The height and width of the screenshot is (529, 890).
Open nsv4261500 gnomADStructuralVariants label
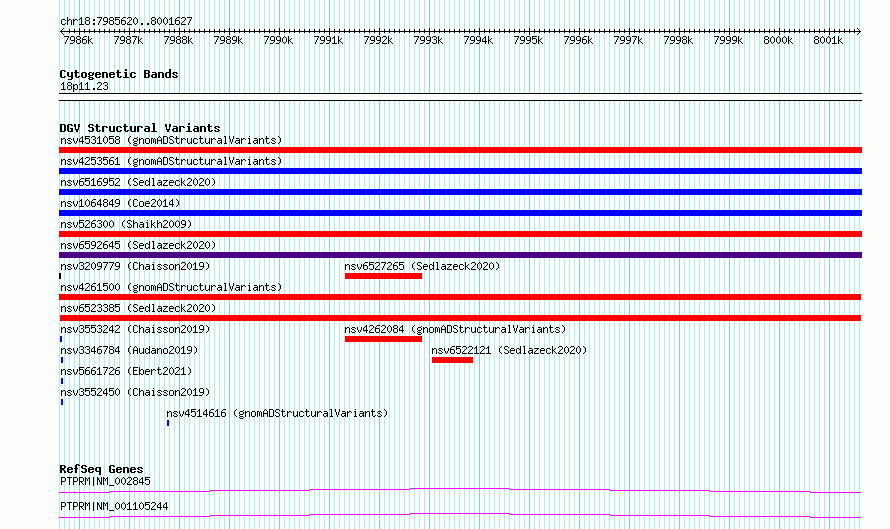click(171, 287)
